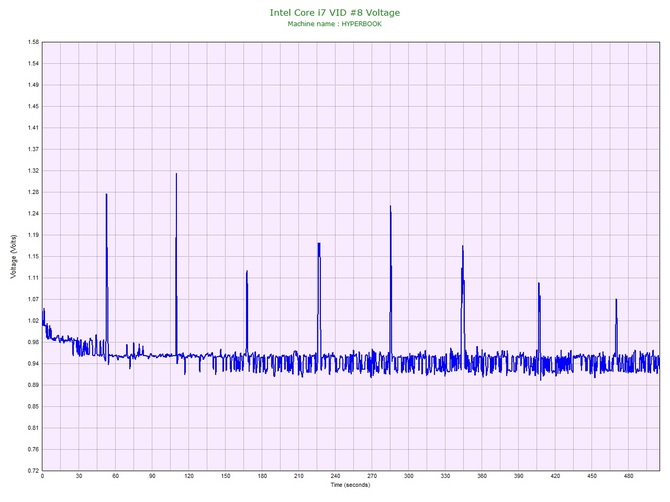Click the voltage spike peak near 285 seconds
This screenshot has width=670, height=502.
391,207
